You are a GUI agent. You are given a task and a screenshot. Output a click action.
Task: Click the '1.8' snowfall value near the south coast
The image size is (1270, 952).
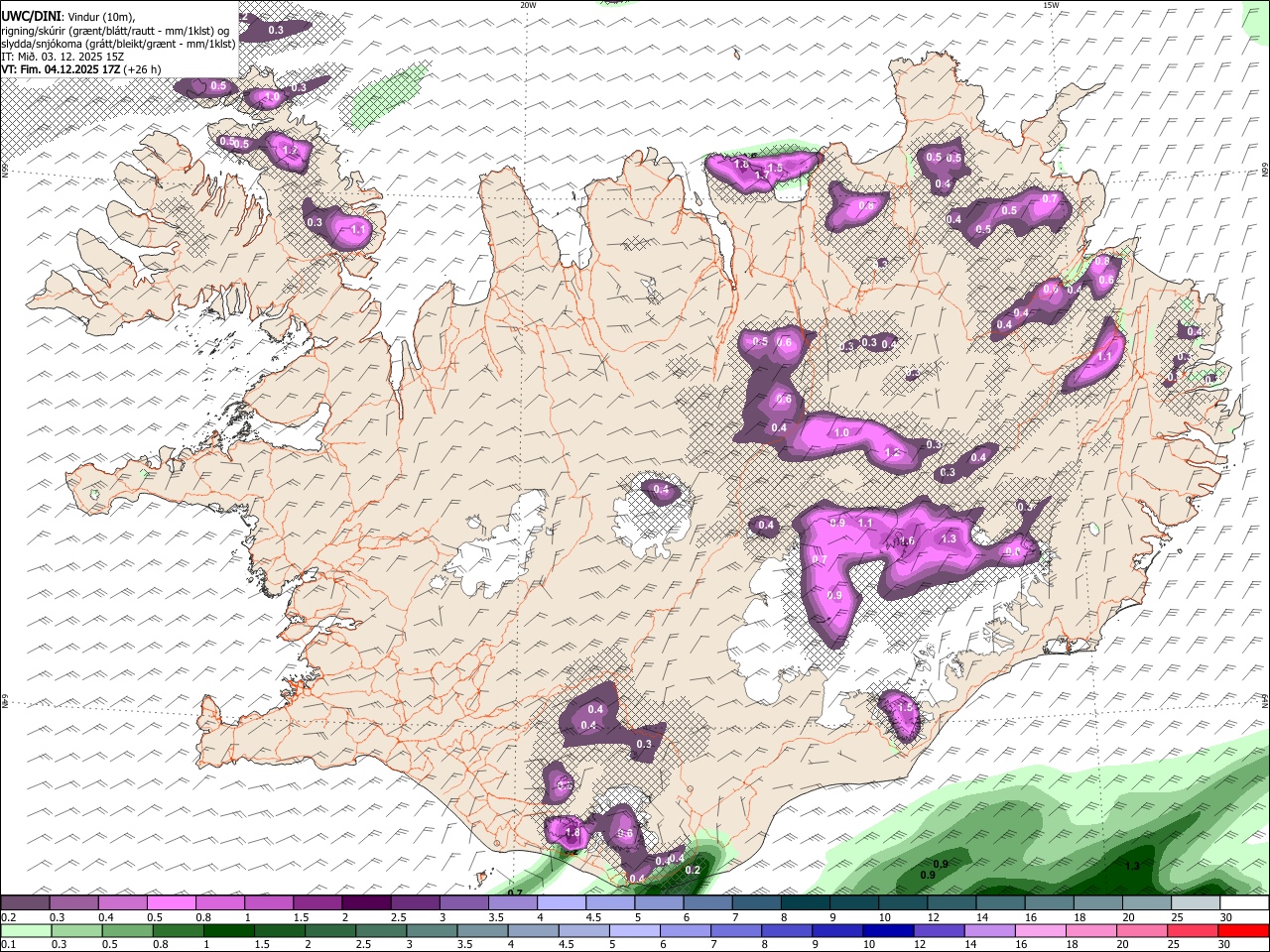pos(571,834)
